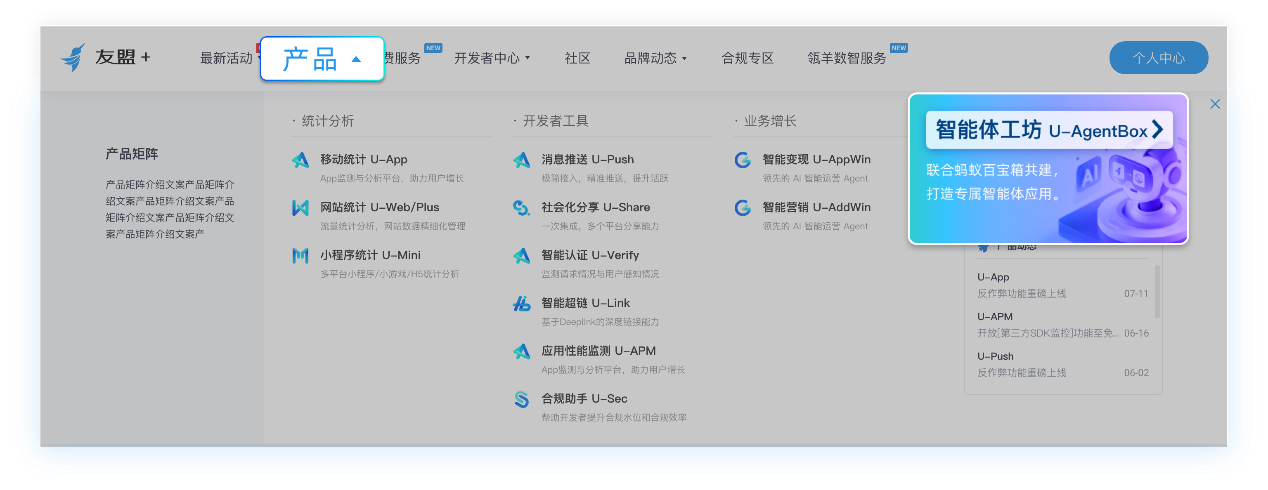Collapse the 产品 dropdown menu
The width and height of the screenshot is (1268, 490).
tap(322, 59)
